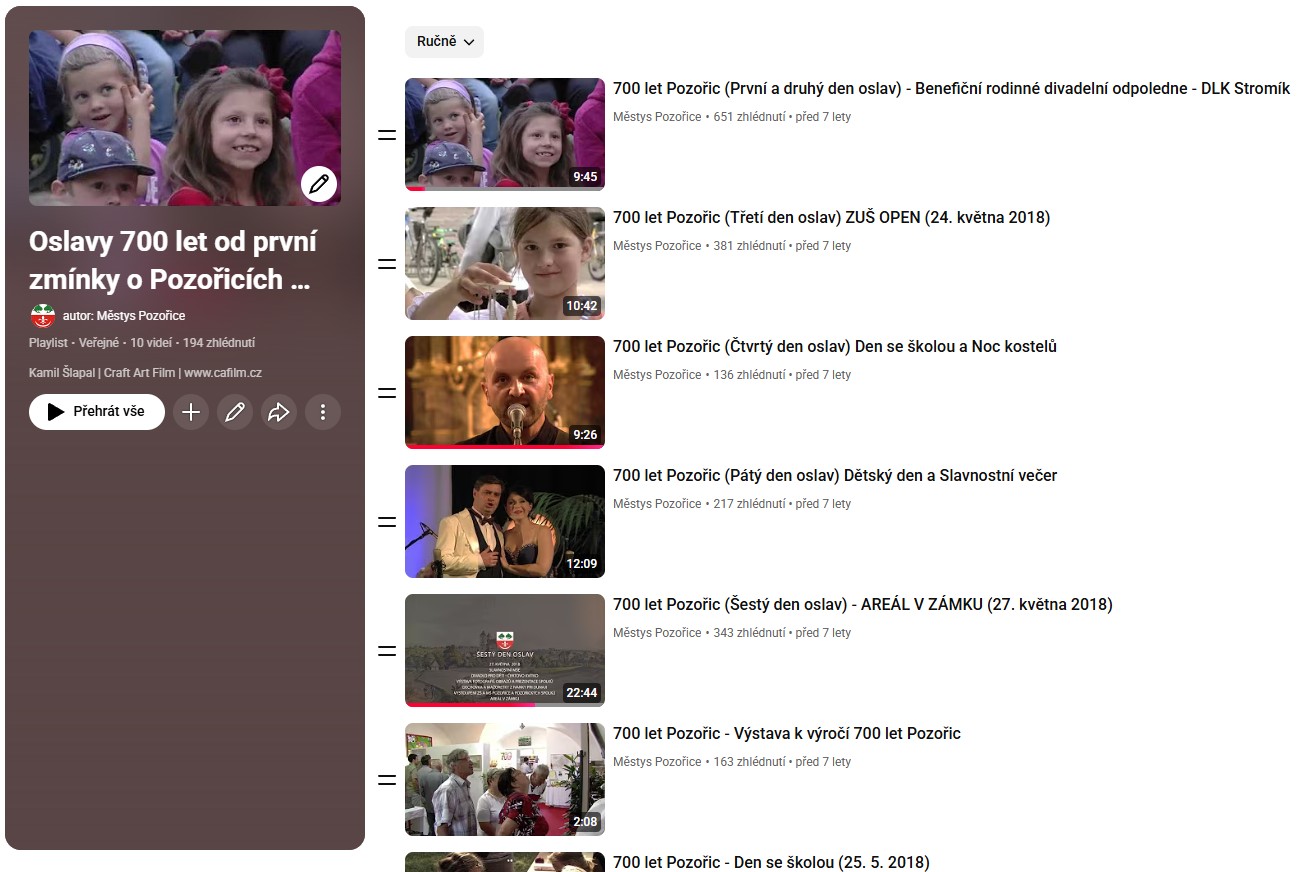Open the Ručně sort order dropdown
The width and height of the screenshot is (1312, 872).
444,42
